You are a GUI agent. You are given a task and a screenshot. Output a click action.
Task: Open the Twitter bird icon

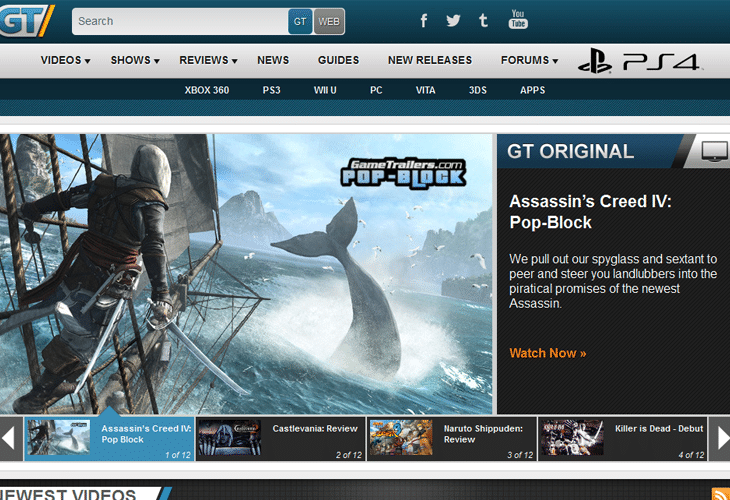[x=453, y=20]
